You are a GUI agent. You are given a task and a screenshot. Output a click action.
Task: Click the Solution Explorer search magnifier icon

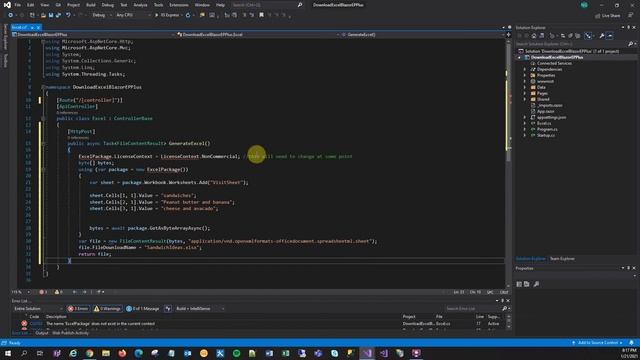pyautogui.click(x=631, y=44)
